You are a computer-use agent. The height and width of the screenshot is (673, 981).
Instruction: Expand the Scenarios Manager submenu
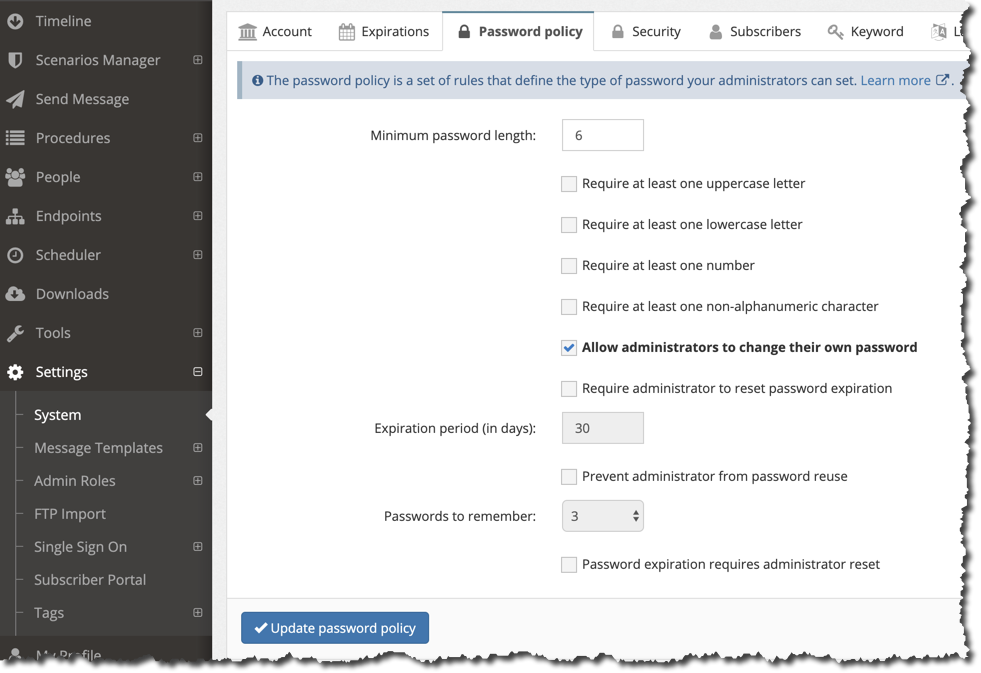pos(198,60)
